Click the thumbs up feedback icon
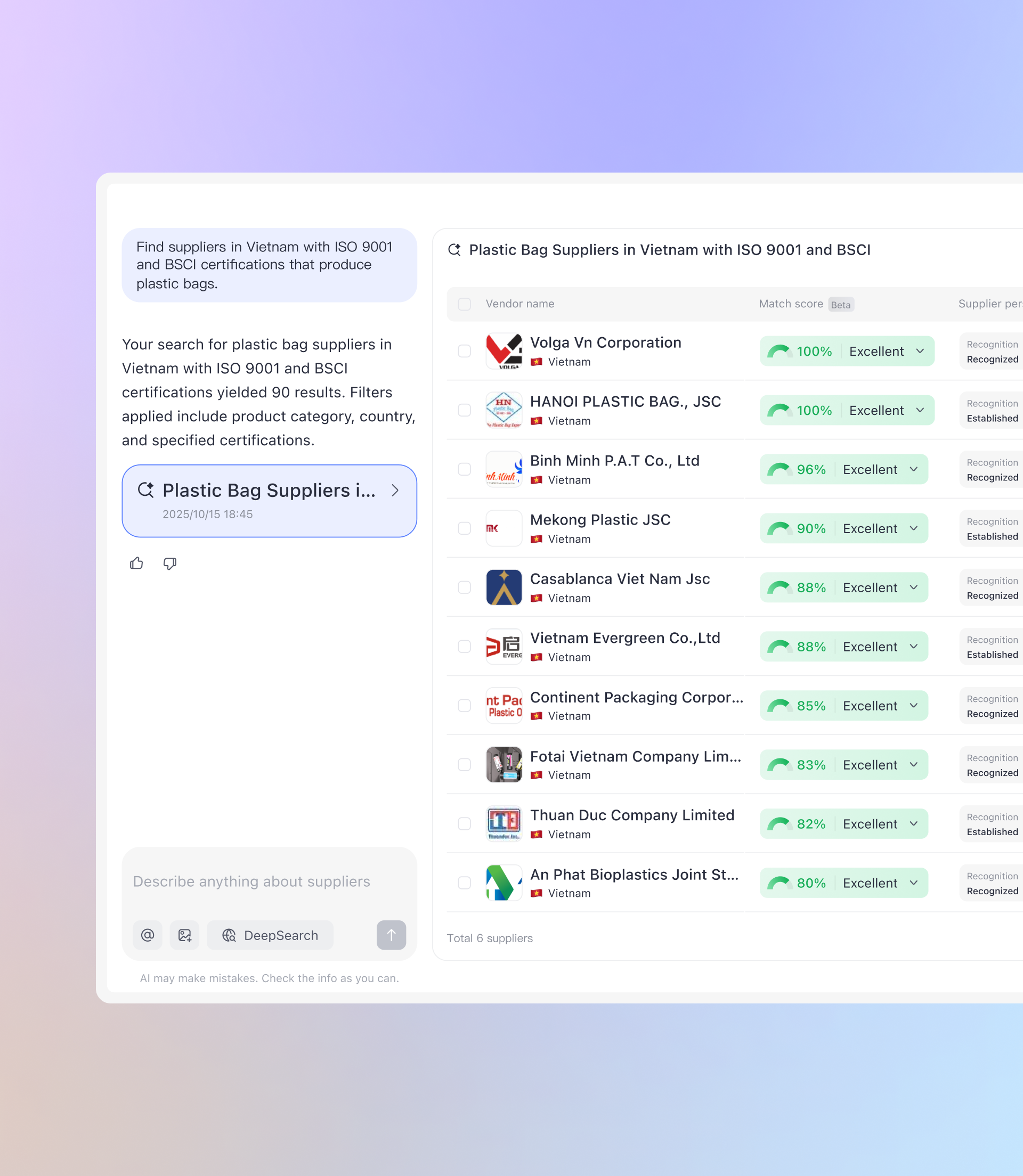This screenshot has width=1023, height=1176. point(136,563)
